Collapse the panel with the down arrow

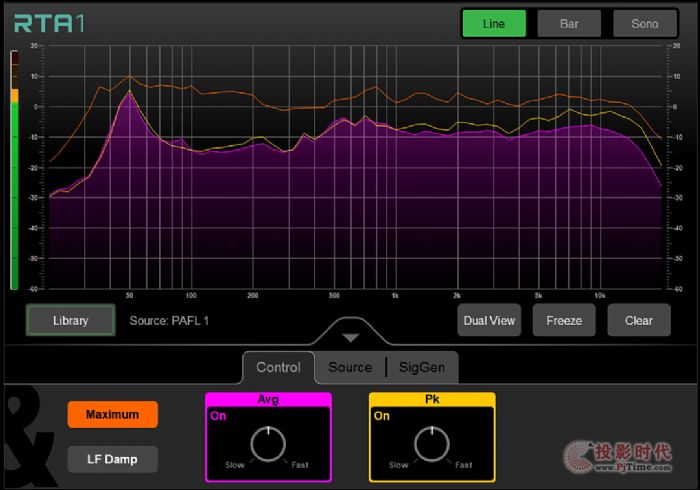[x=351, y=337]
